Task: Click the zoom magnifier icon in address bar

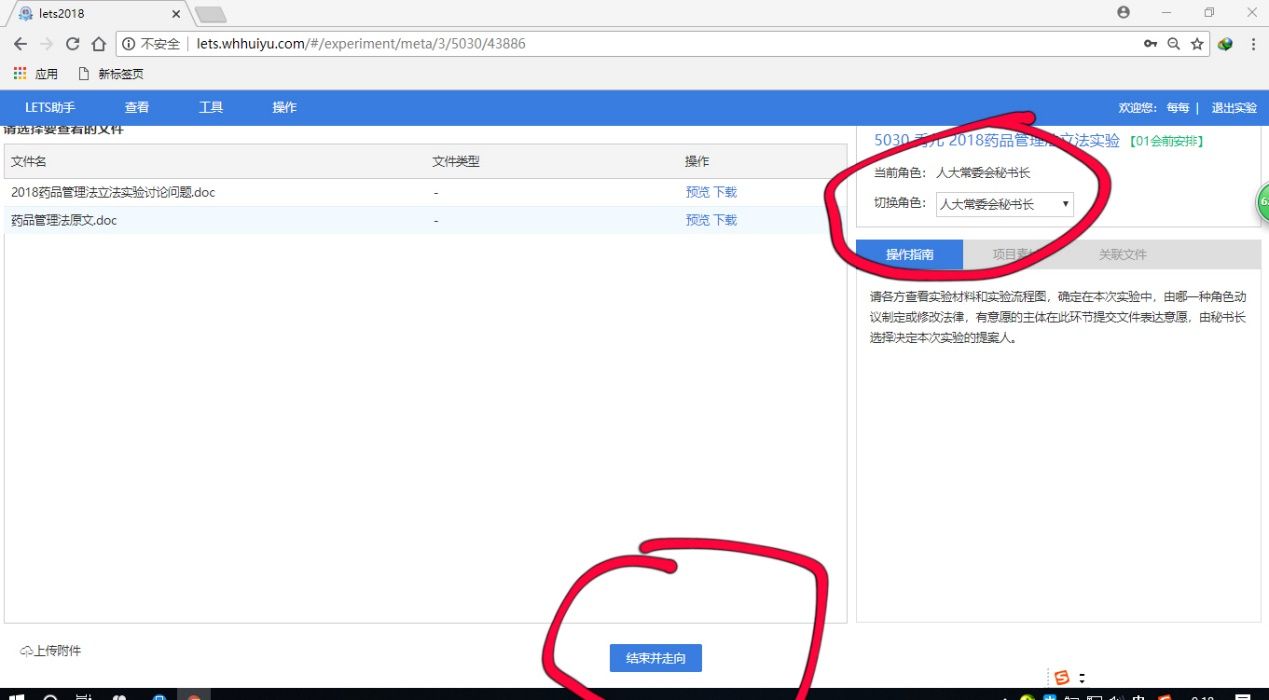Action: click(1174, 44)
